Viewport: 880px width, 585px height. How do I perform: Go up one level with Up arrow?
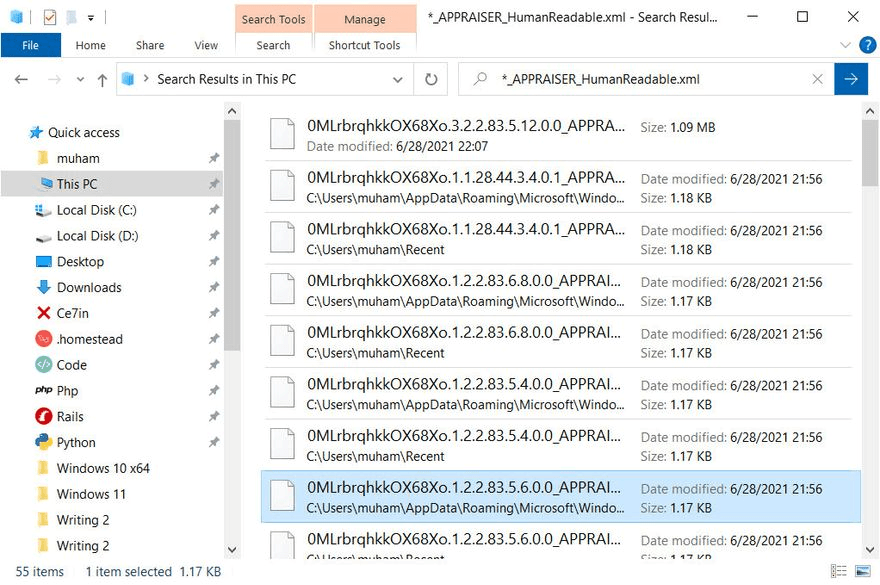[102, 80]
